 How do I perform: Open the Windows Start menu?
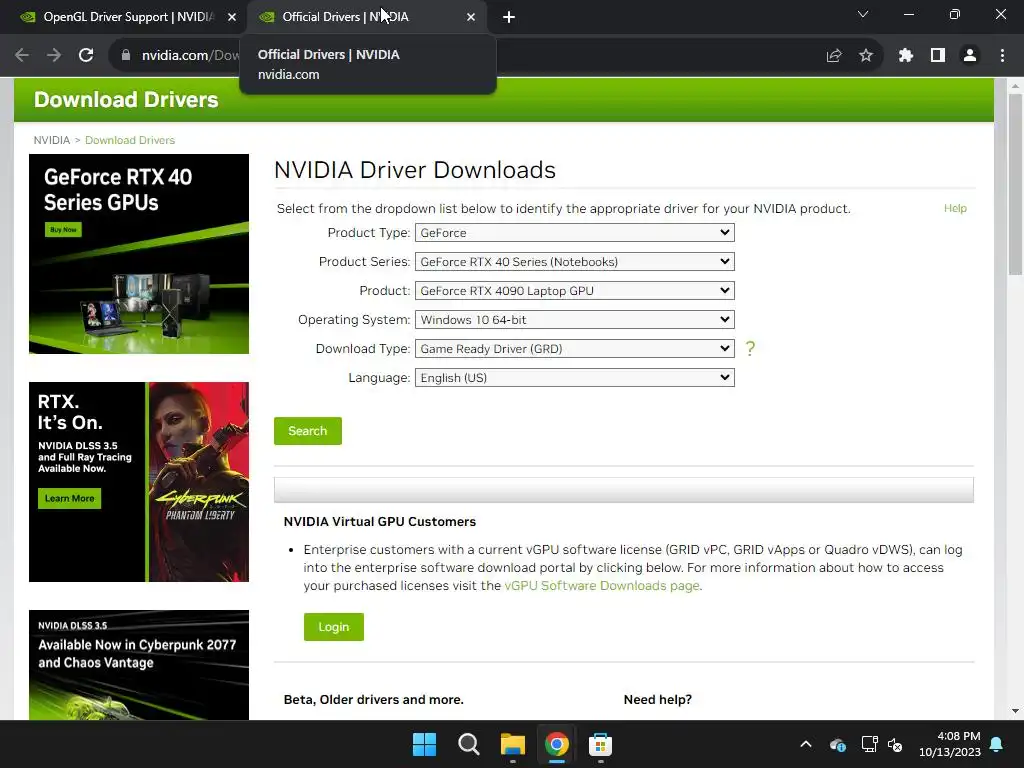[424, 744]
